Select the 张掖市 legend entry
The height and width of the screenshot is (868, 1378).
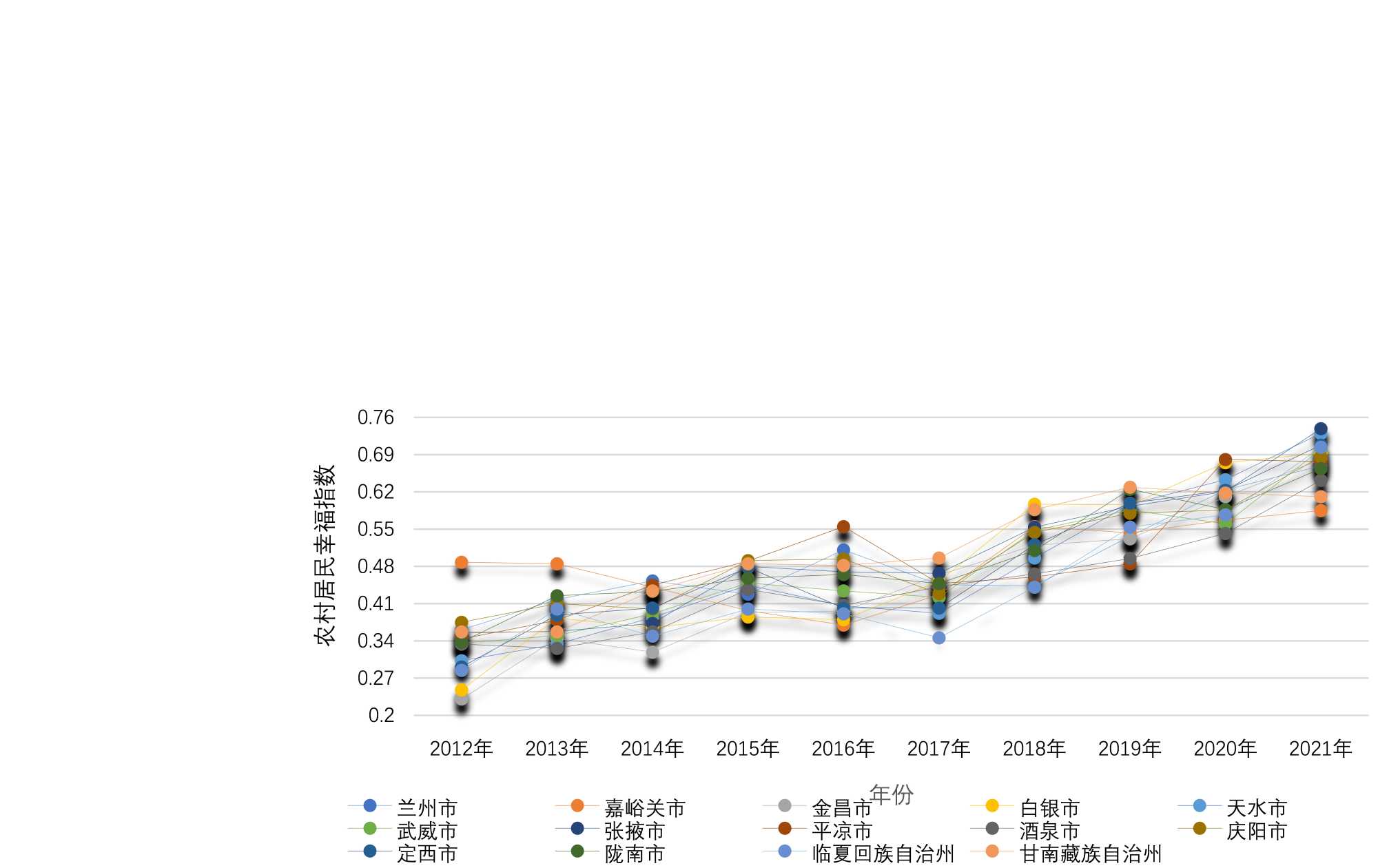click(634, 831)
